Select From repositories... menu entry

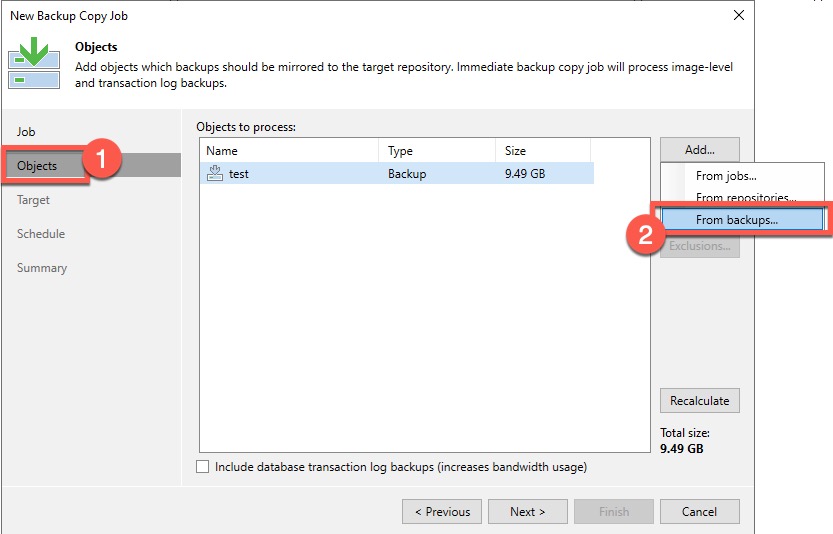[745, 198]
